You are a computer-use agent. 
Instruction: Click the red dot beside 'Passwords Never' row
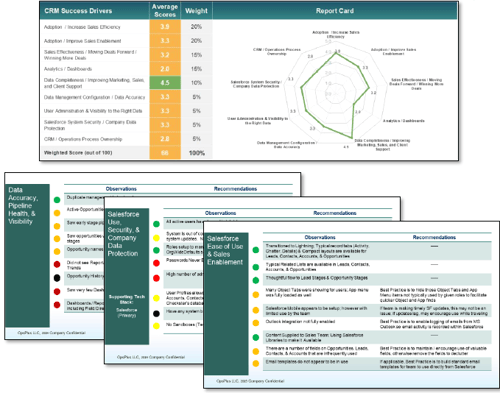point(156,263)
